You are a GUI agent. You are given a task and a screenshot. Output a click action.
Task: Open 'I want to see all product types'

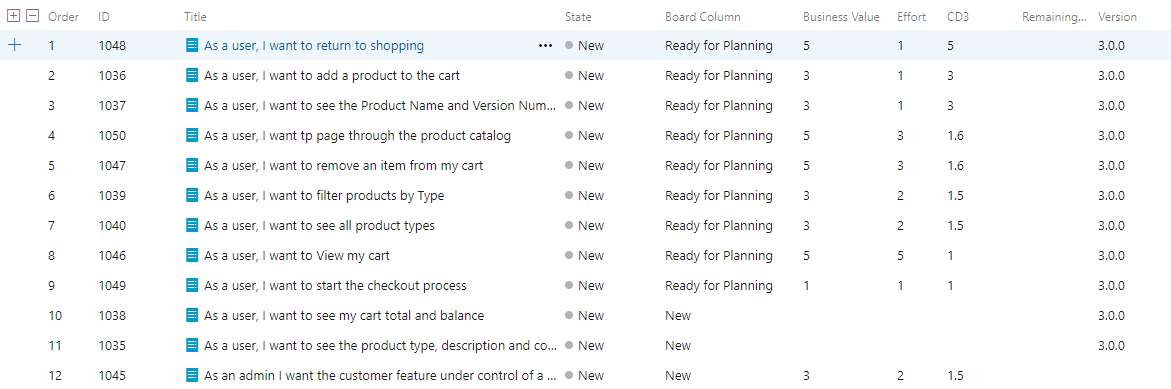pos(319,225)
